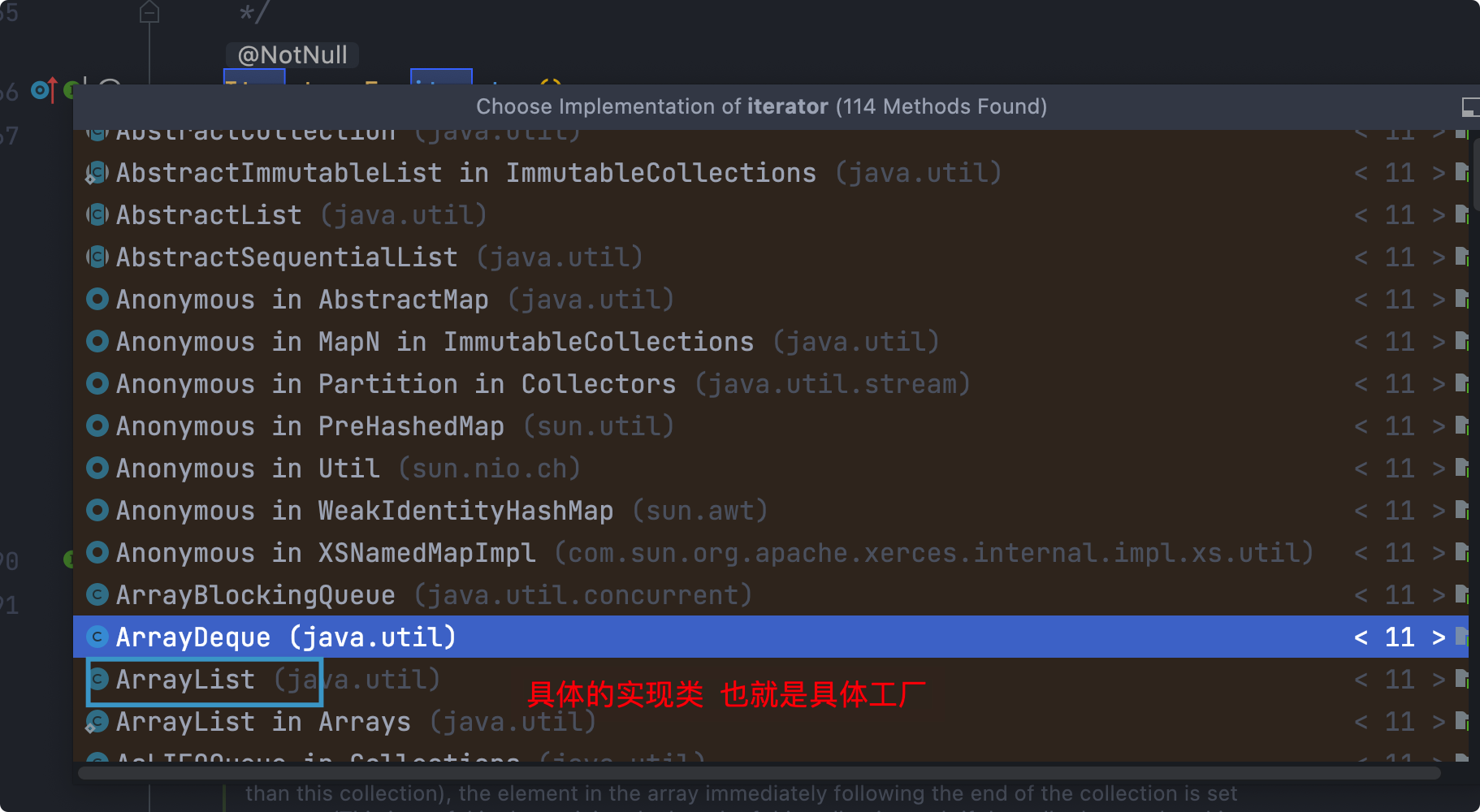Click the class icon beside ArrayList in Arrays

(97, 722)
